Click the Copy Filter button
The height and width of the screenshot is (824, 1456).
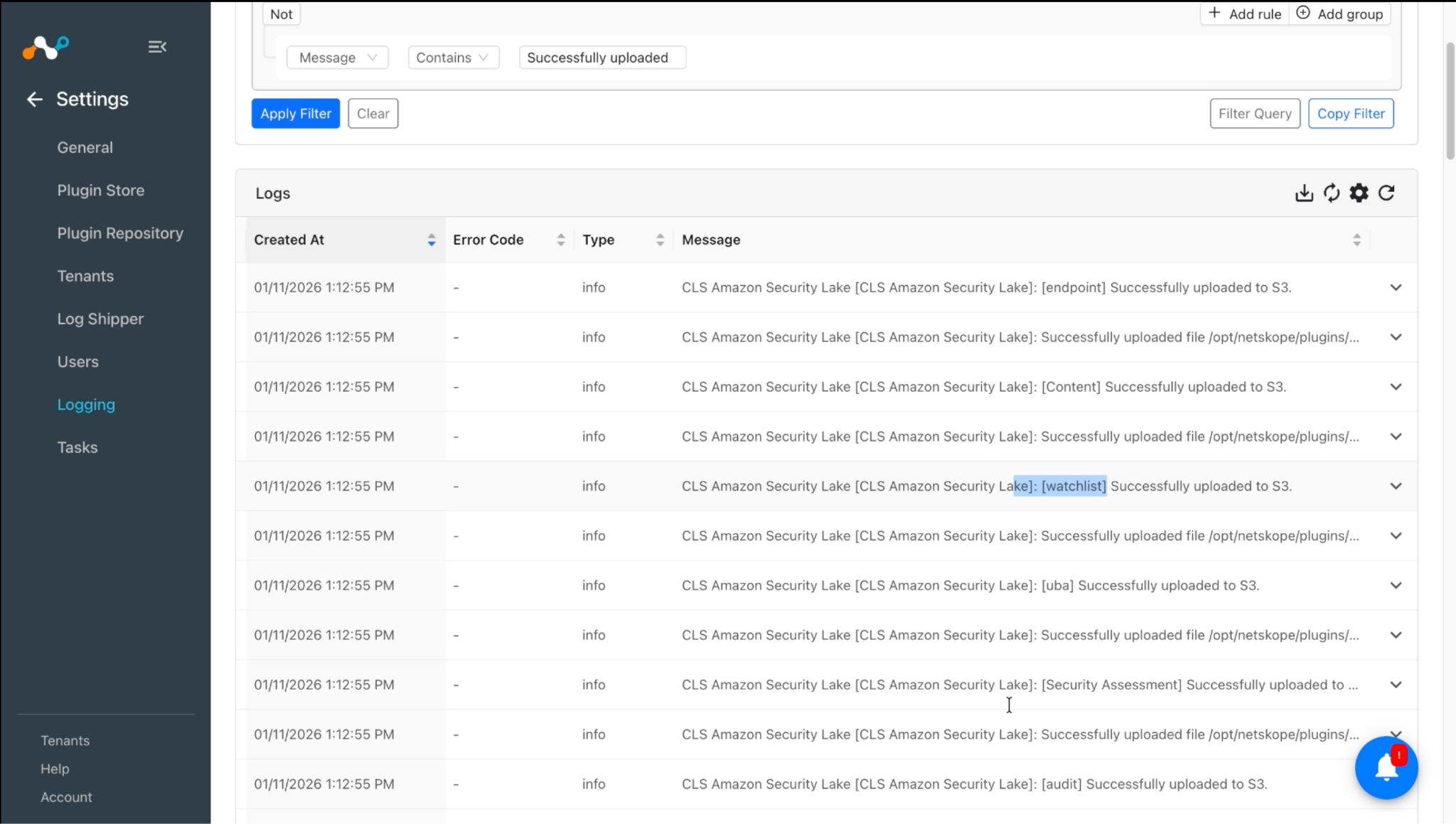(x=1351, y=114)
